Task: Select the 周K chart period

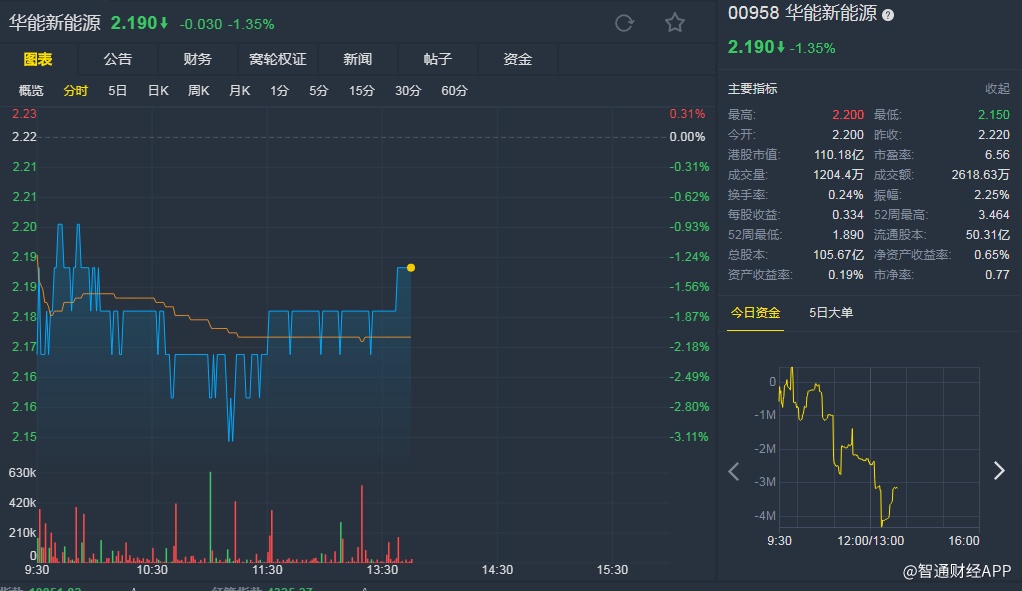Action: click(x=198, y=91)
